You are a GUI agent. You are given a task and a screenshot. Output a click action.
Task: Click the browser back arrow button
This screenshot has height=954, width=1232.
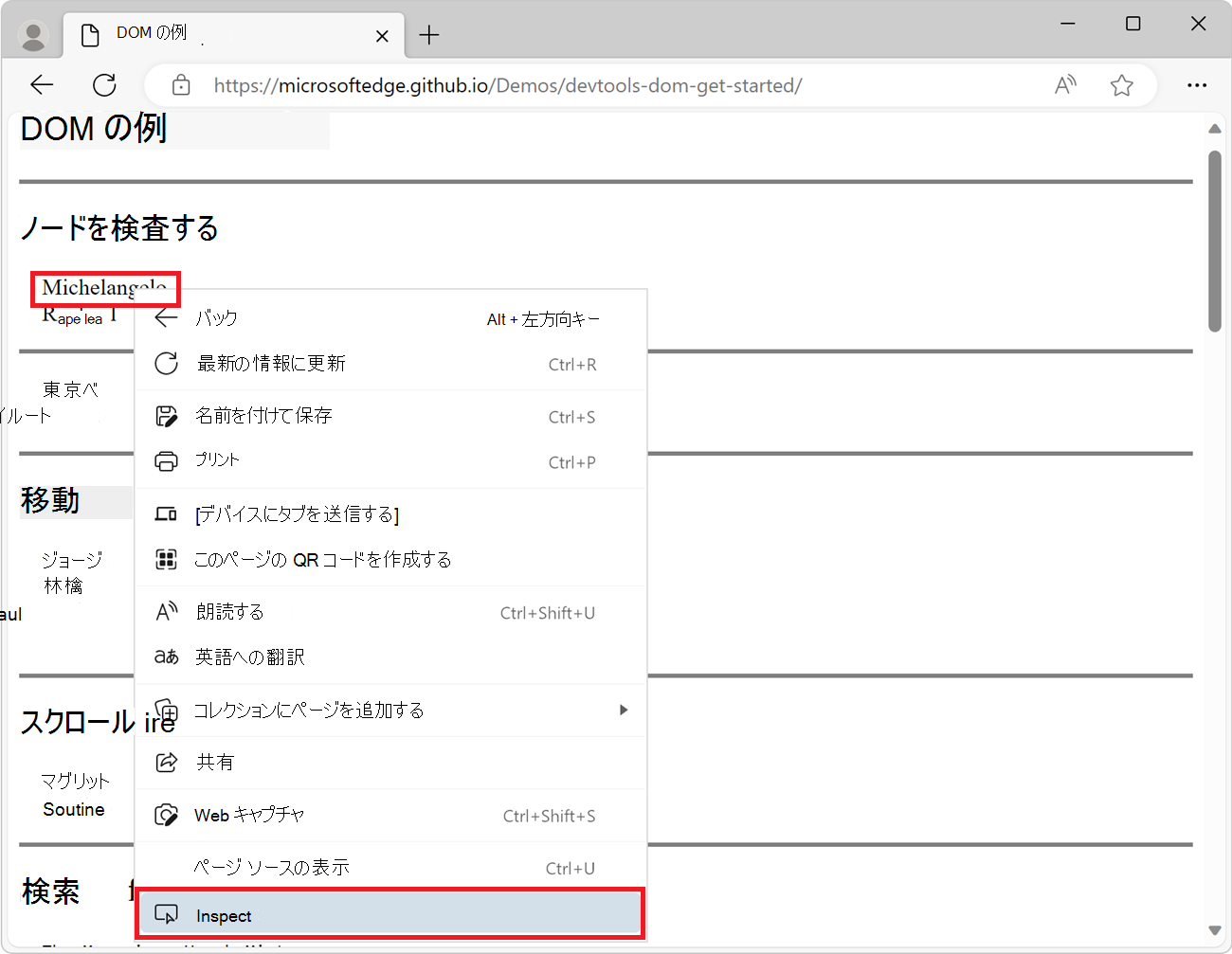43,85
